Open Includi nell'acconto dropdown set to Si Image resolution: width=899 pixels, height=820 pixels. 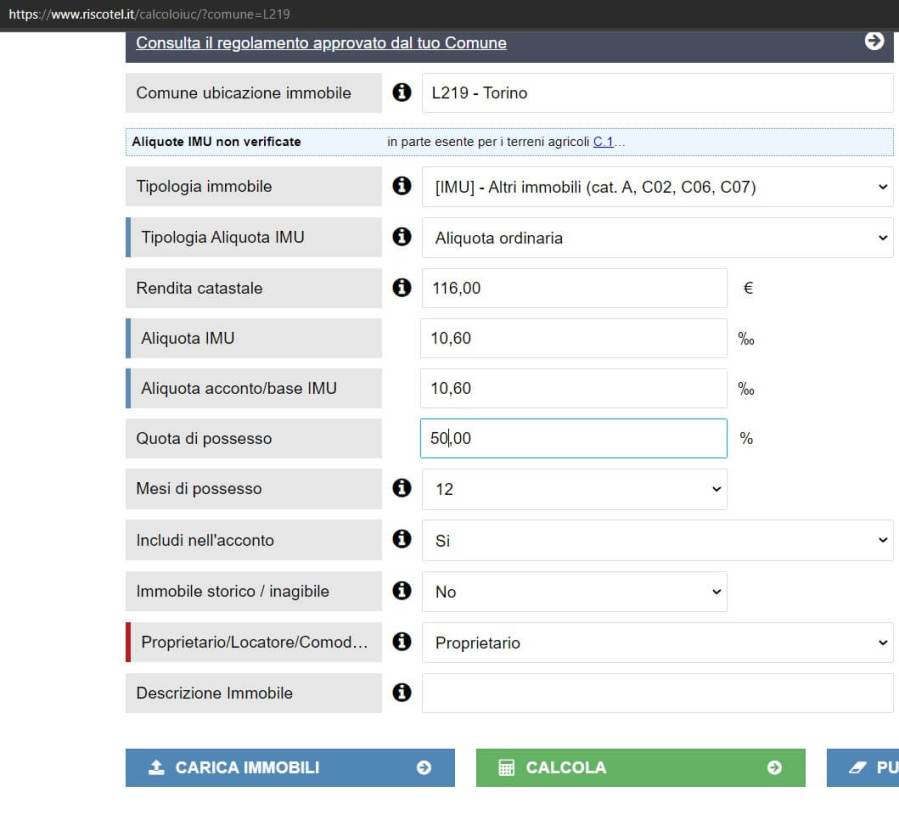(x=657, y=540)
